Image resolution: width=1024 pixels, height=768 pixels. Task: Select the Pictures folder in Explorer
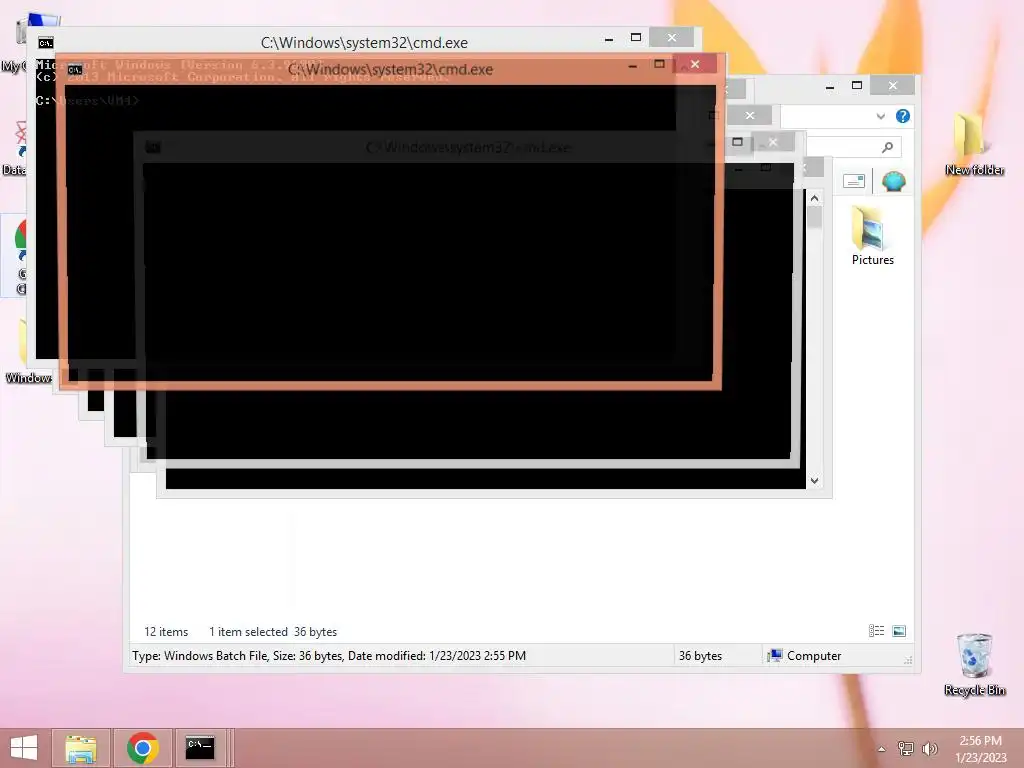tap(872, 235)
